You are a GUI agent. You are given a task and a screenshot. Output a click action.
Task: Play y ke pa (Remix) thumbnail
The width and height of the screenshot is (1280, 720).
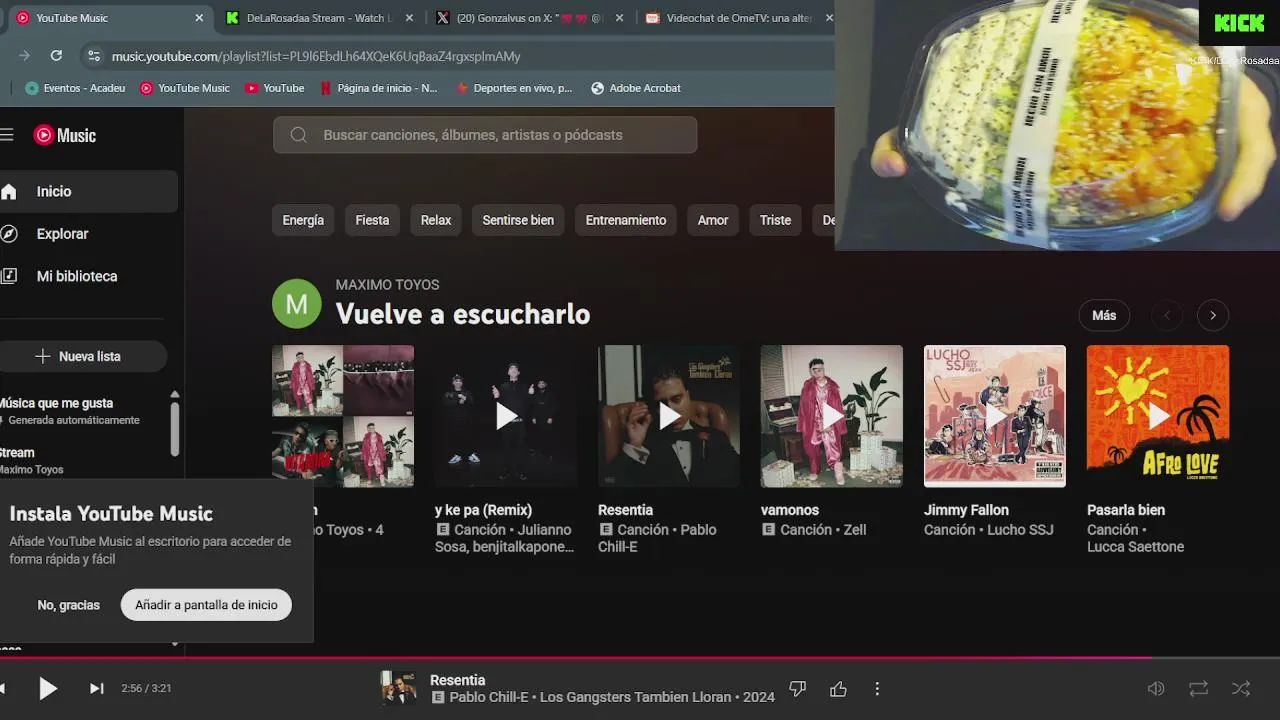(x=506, y=416)
